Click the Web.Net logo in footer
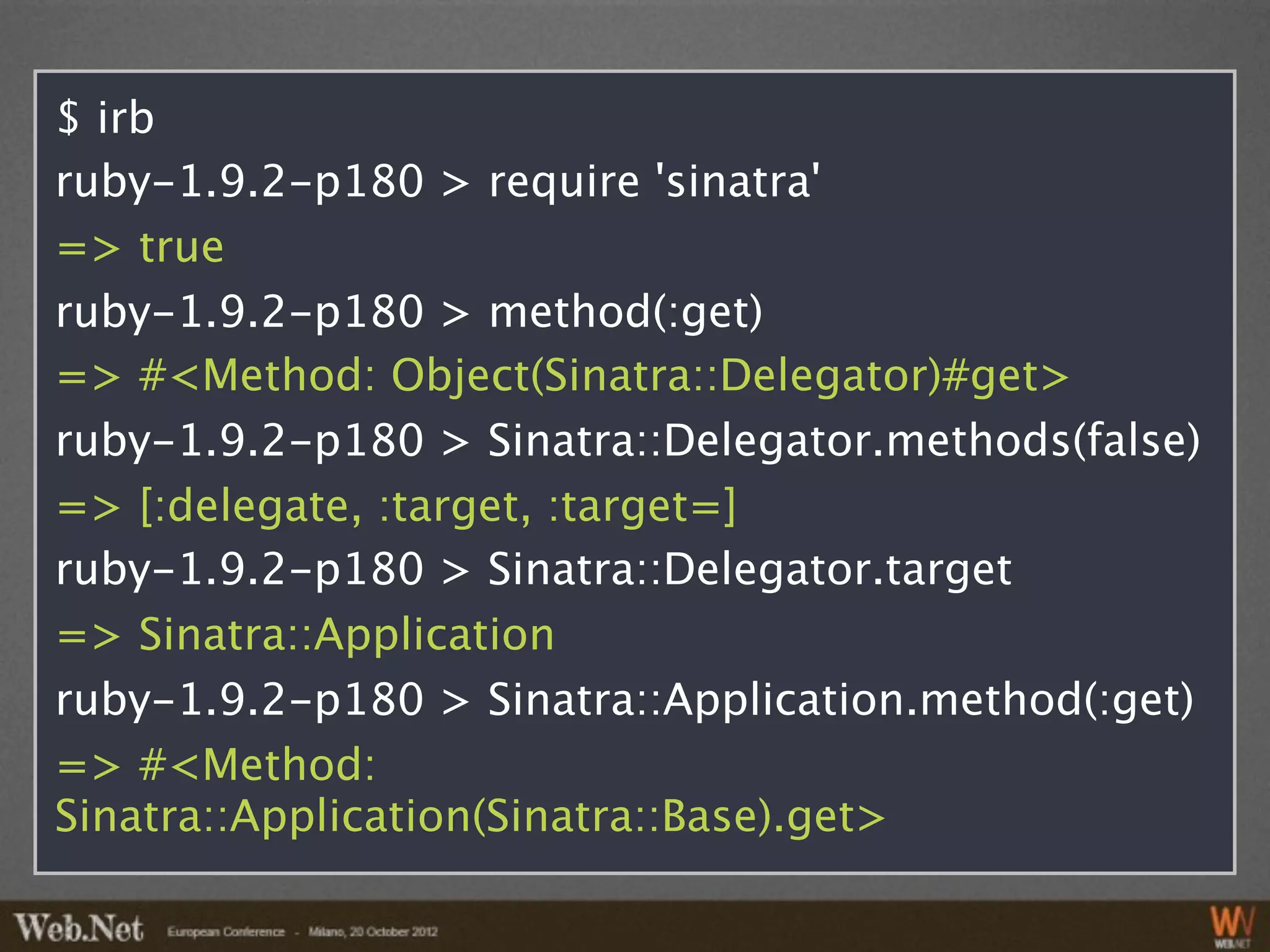The width and height of the screenshot is (1270, 952). [79, 928]
